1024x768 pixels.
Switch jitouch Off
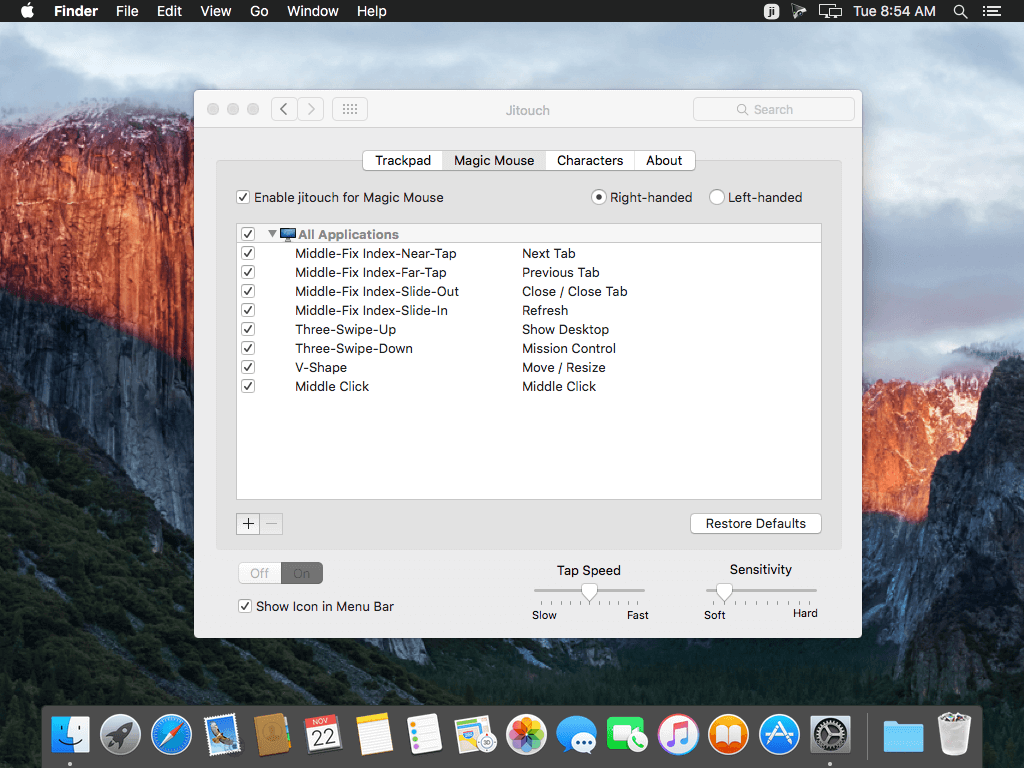260,573
